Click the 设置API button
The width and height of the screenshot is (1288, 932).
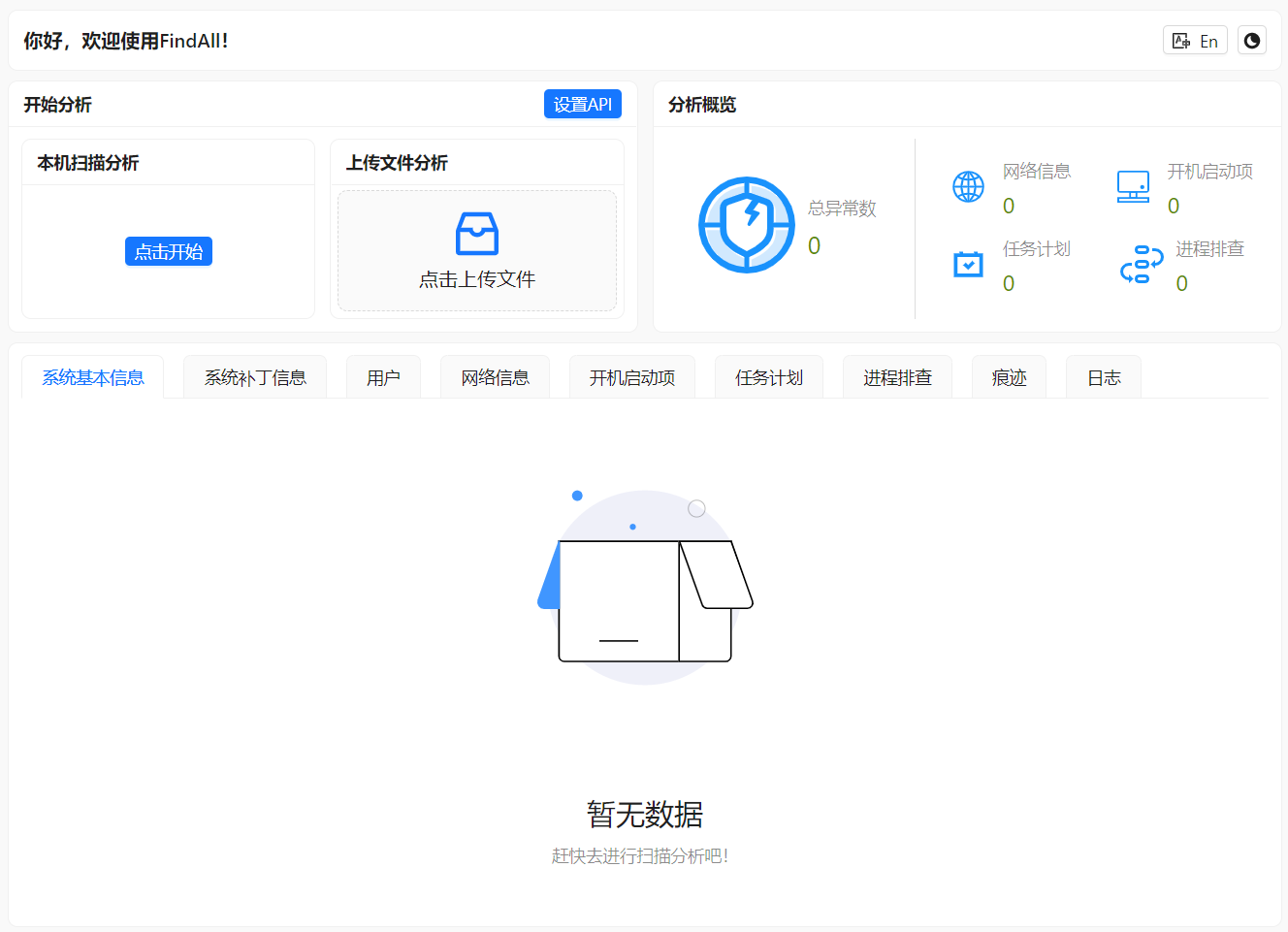(x=583, y=104)
